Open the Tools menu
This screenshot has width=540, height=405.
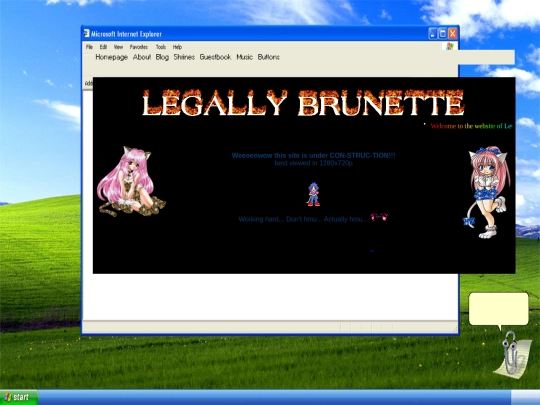pyautogui.click(x=161, y=47)
